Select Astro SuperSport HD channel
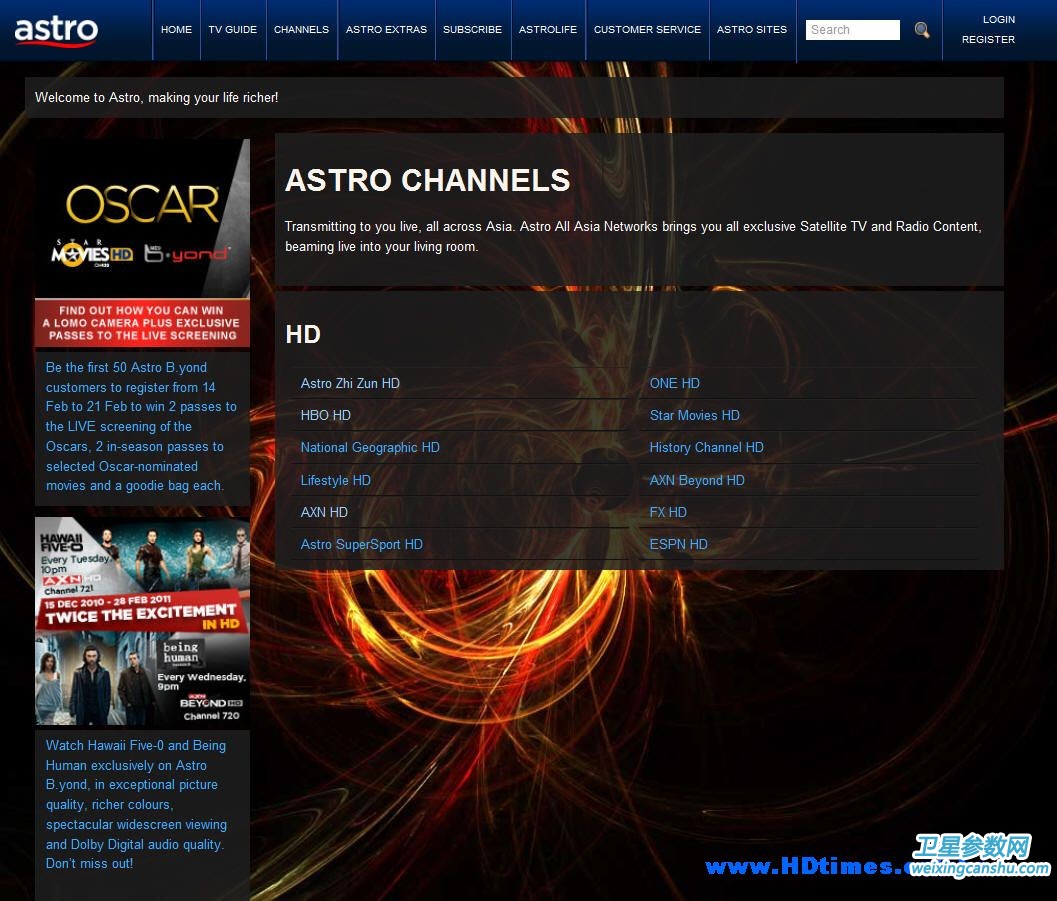The height and width of the screenshot is (901, 1057). point(361,545)
